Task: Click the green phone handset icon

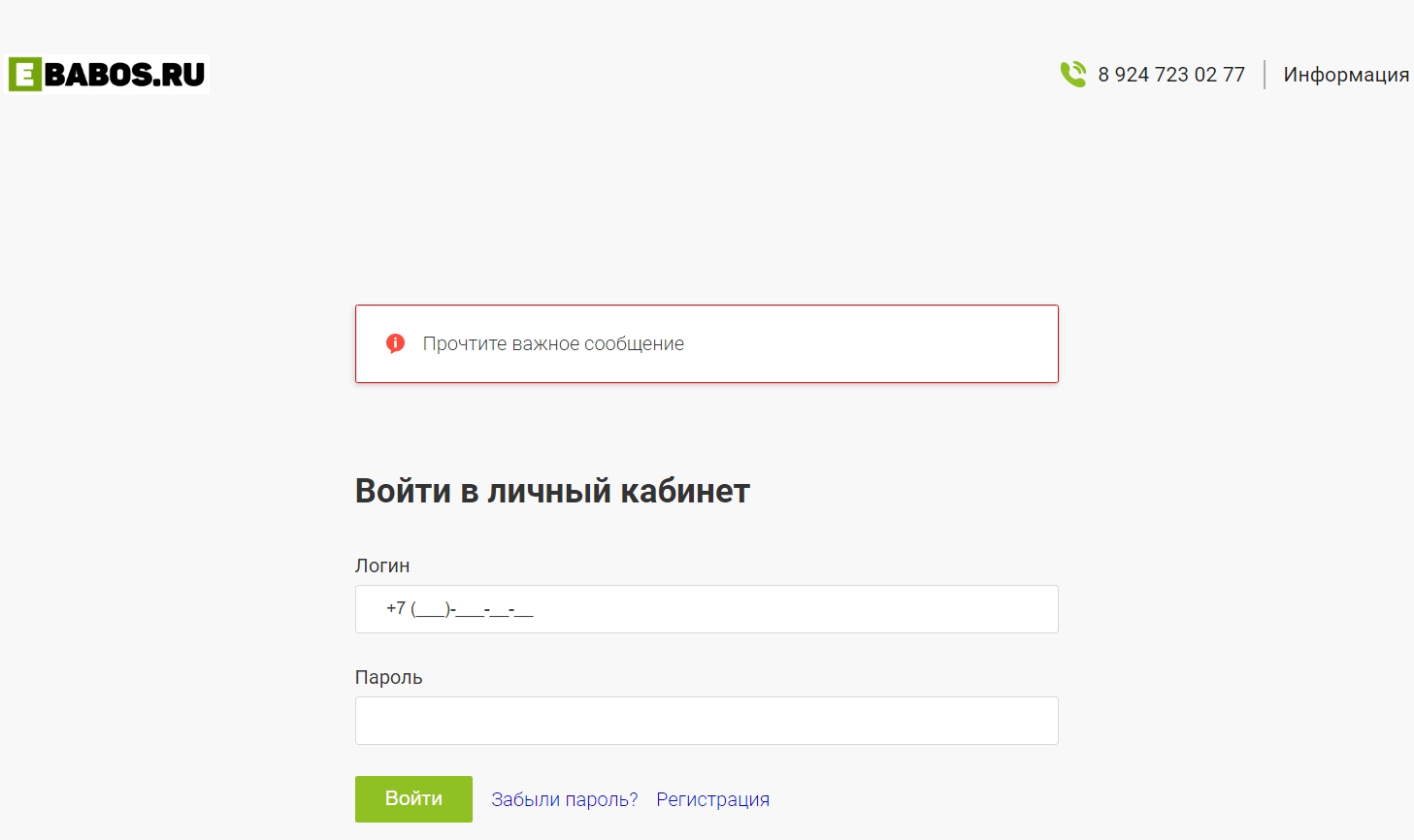Action: coord(1073,75)
